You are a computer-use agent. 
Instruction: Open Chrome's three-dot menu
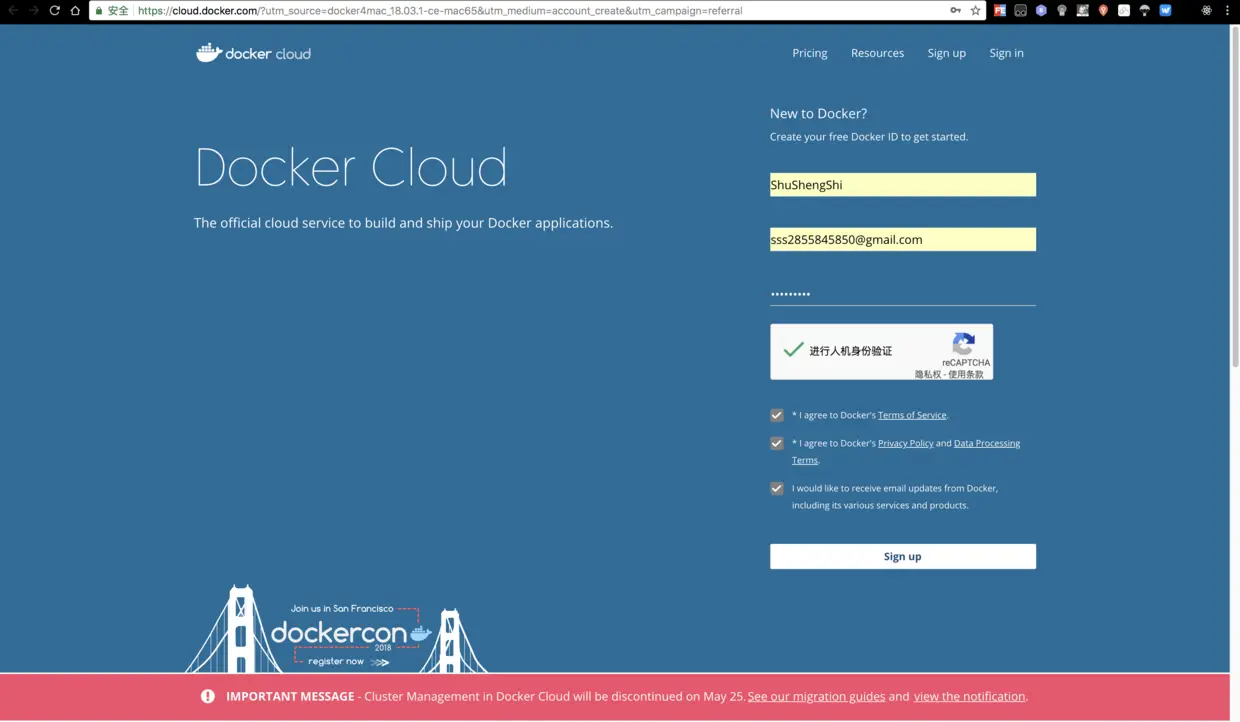pyautogui.click(x=1227, y=10)
